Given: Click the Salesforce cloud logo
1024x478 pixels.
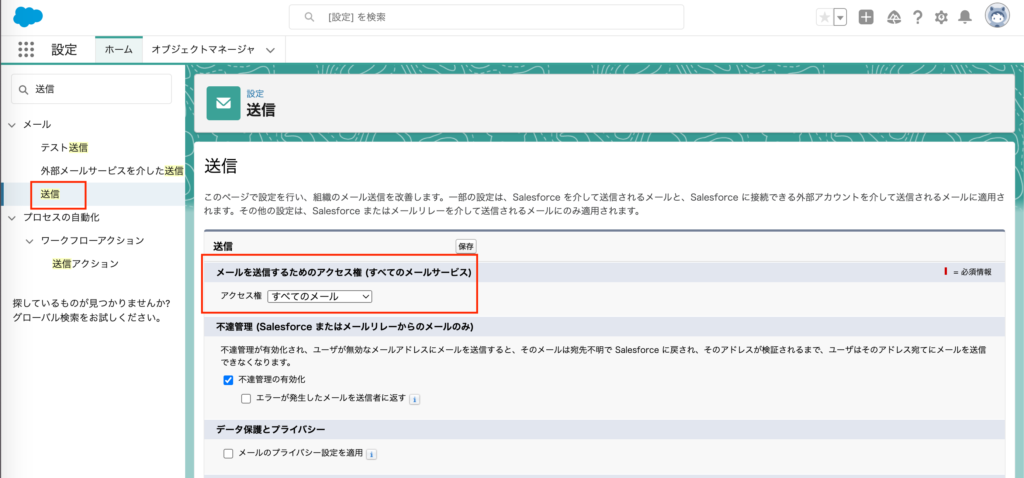Looking at the screenshot, I should (x=28, y=17).
